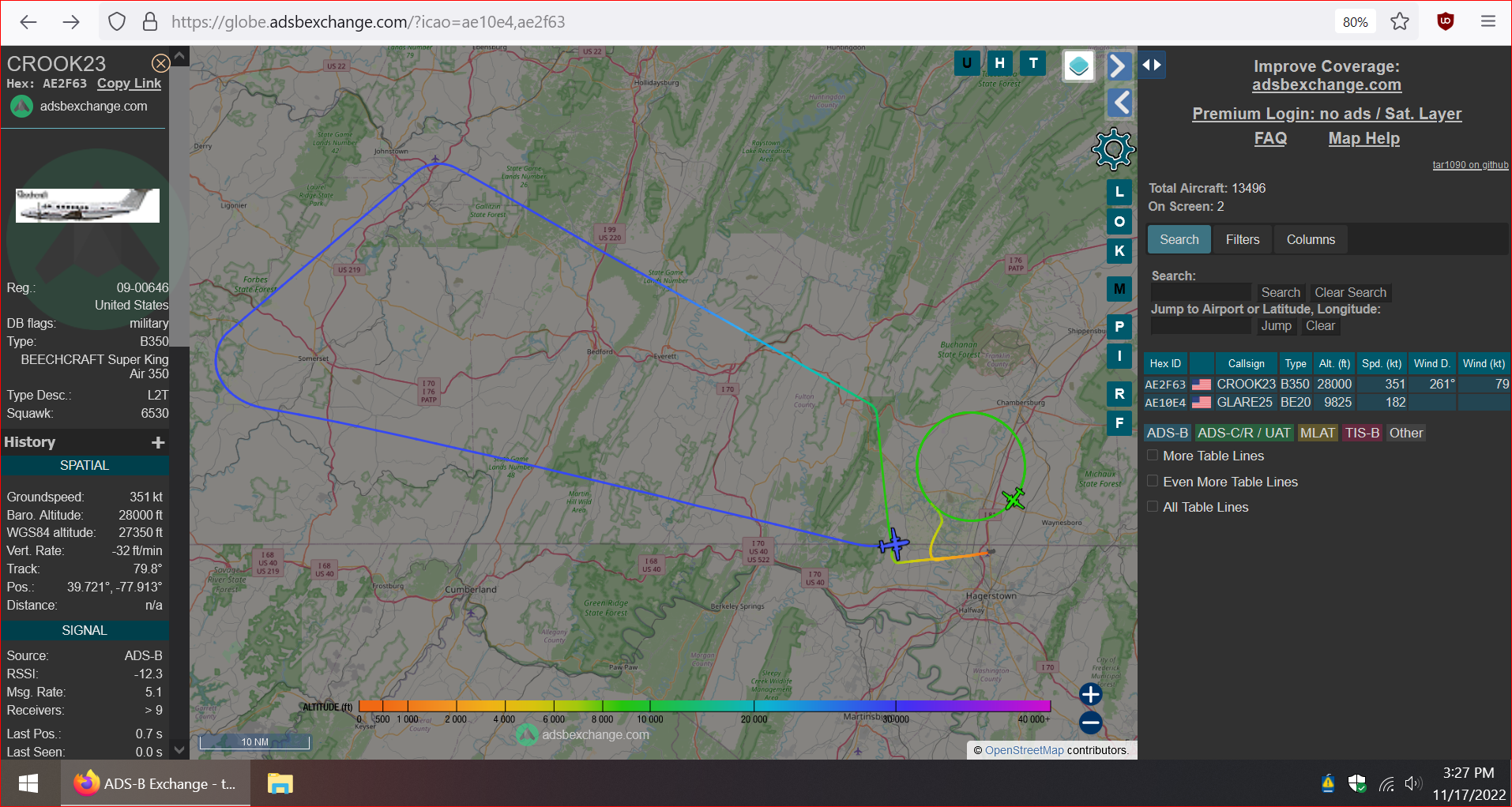
Task: Toggle the O map button
Action: (x=1119, y=222)
